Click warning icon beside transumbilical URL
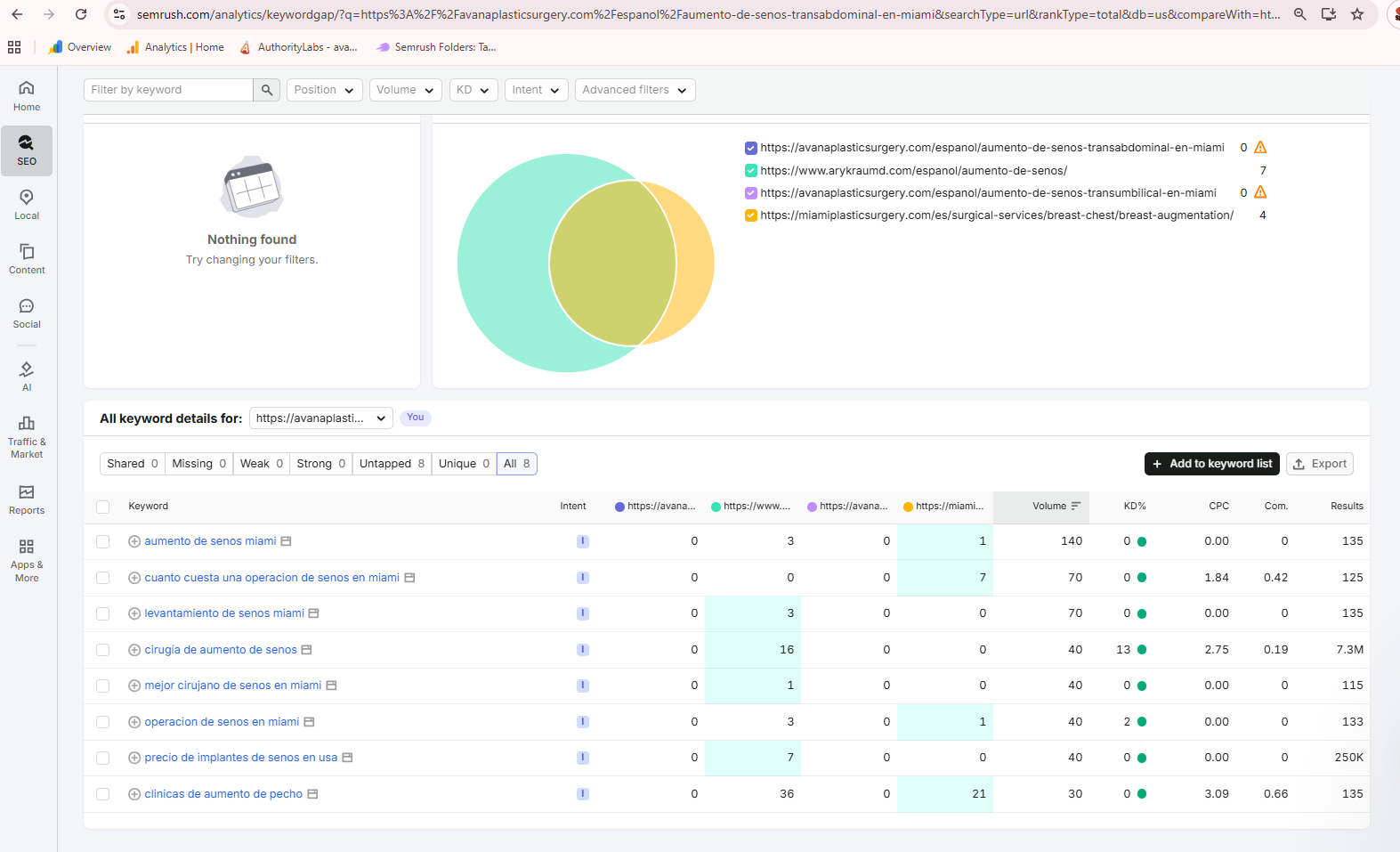 (x=1260, y=192)
